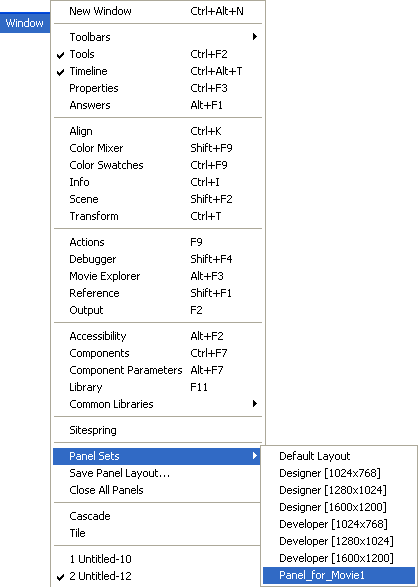This screenshot has height=587, width=418.
Task: Open the Panel Sets submenu
Action: (157, 456)
